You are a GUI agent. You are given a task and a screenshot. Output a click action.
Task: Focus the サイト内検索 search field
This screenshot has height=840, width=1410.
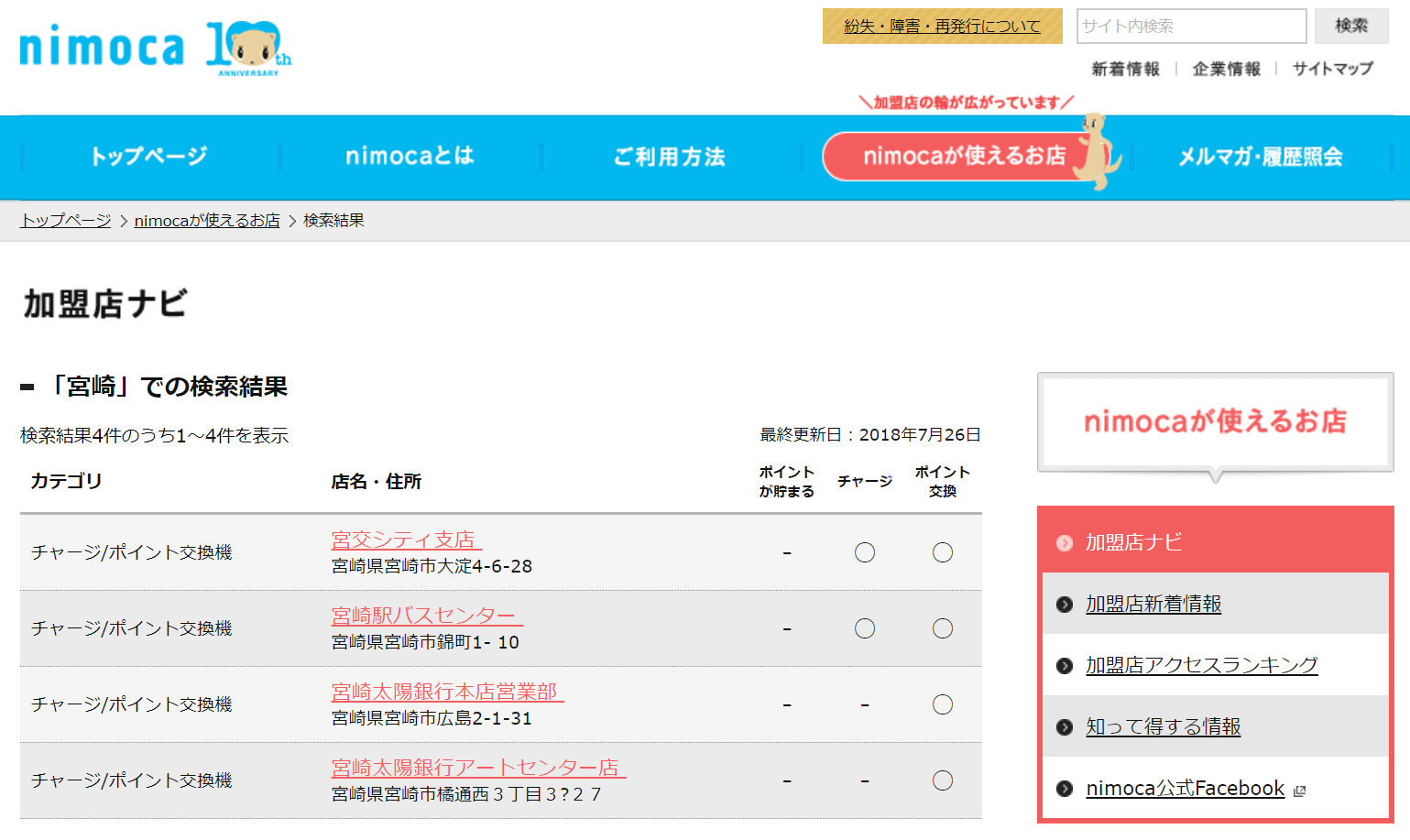(x=1190, y=27)
